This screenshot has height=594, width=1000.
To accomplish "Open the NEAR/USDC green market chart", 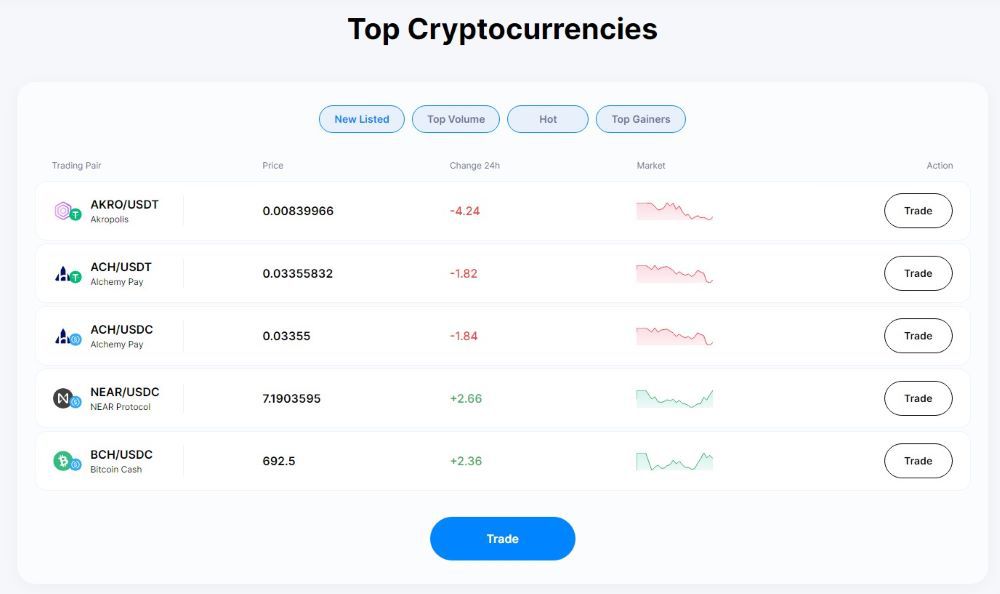I will click(674, 398).
